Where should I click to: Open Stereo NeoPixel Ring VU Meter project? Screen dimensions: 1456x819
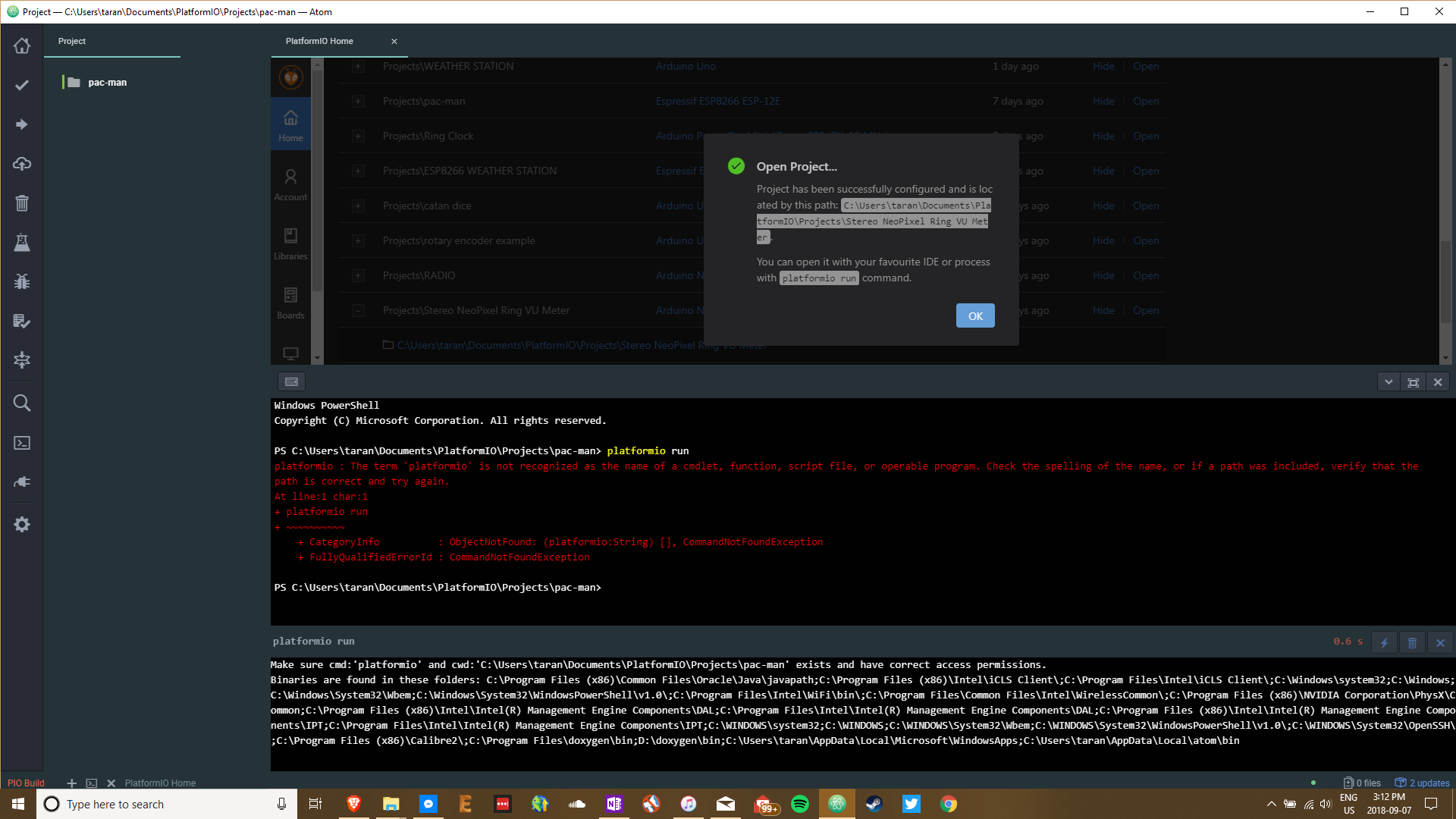pyautogui.click(x=1146, y=310)
